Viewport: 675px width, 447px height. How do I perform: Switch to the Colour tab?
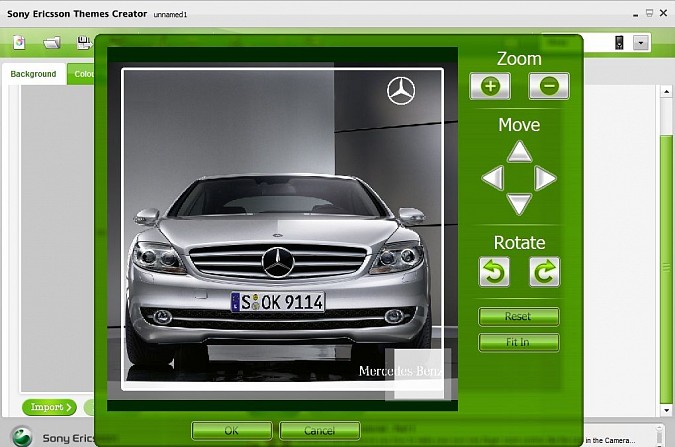[x=81, y=74]
